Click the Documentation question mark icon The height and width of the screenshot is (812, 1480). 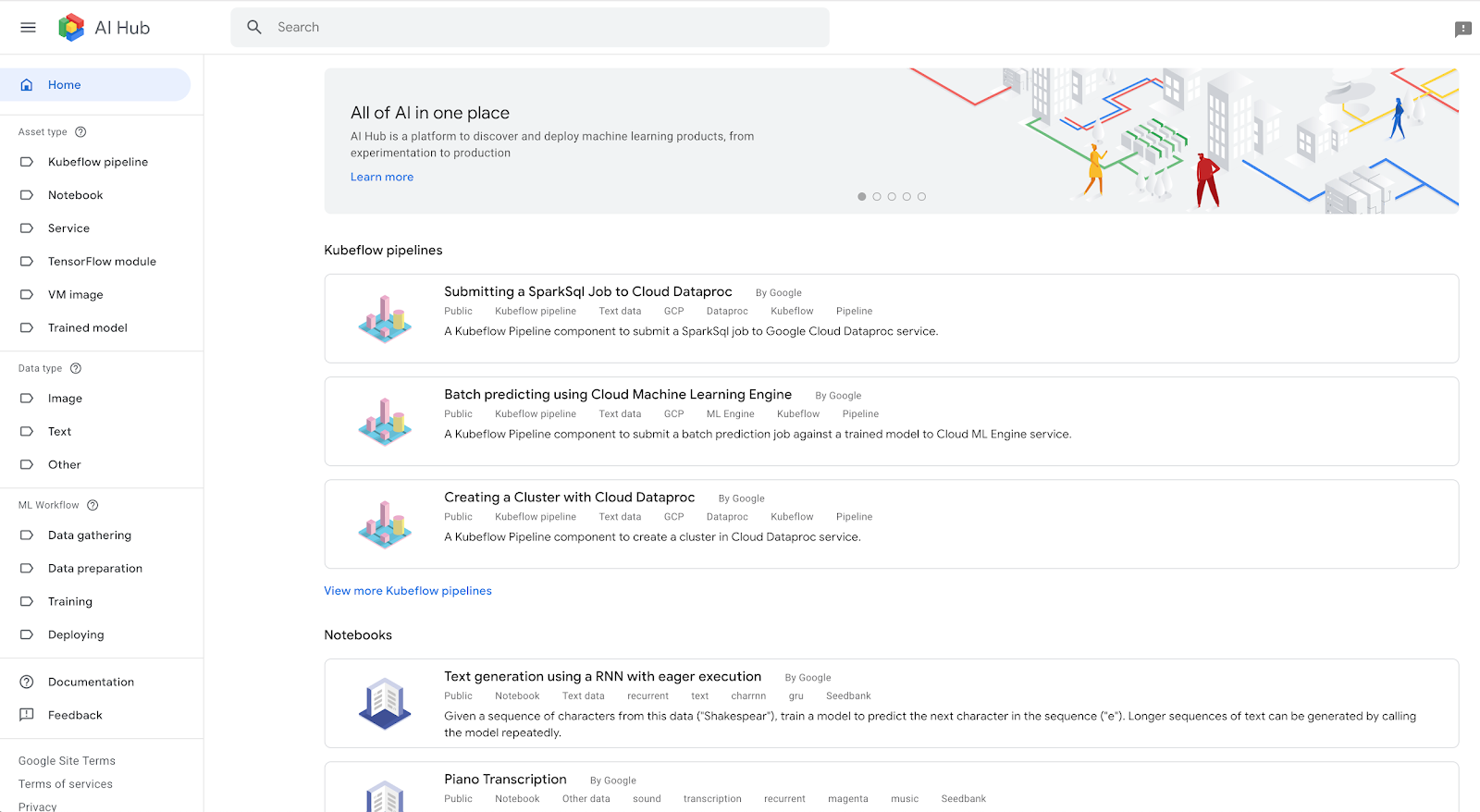tap(27, 683)
